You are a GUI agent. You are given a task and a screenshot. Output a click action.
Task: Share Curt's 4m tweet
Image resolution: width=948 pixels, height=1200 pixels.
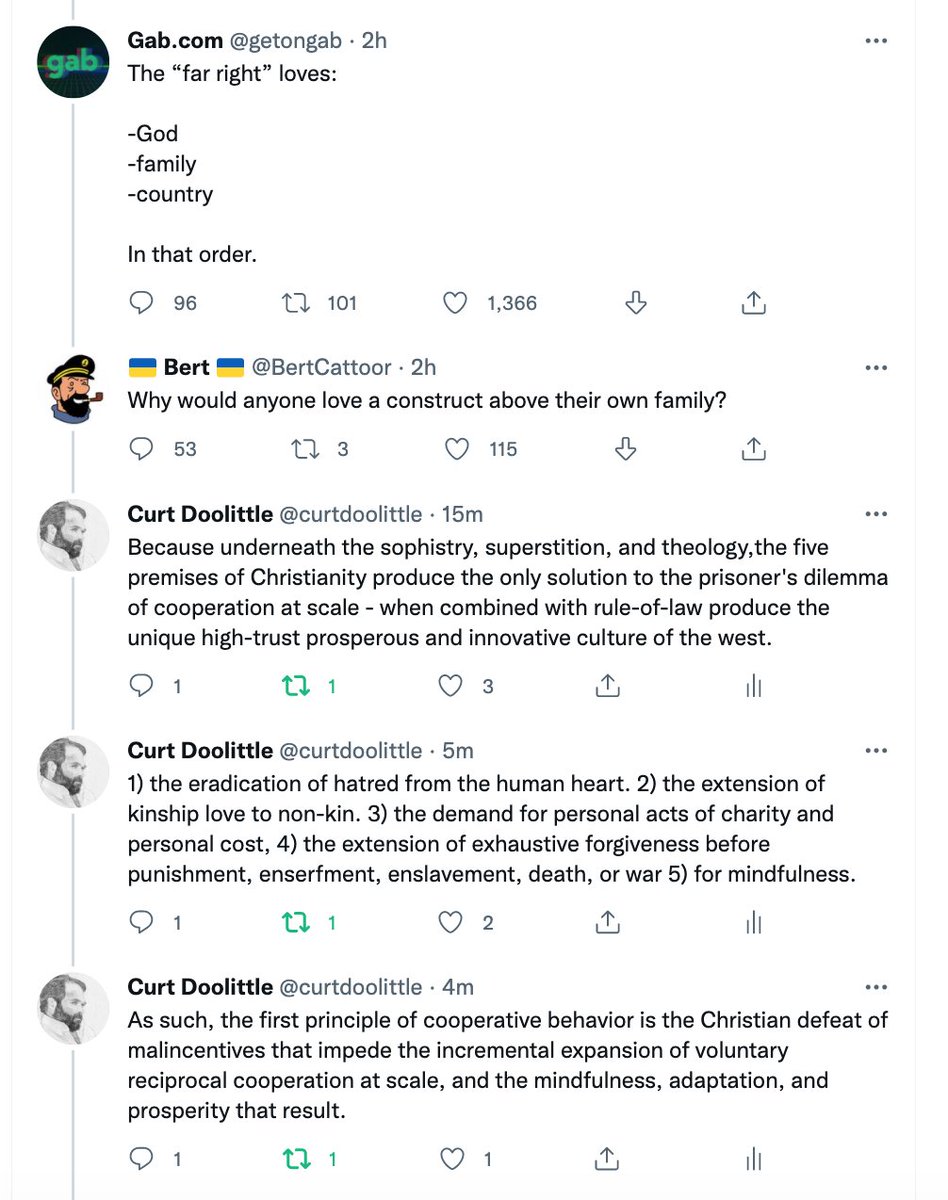pos(606,1159)
